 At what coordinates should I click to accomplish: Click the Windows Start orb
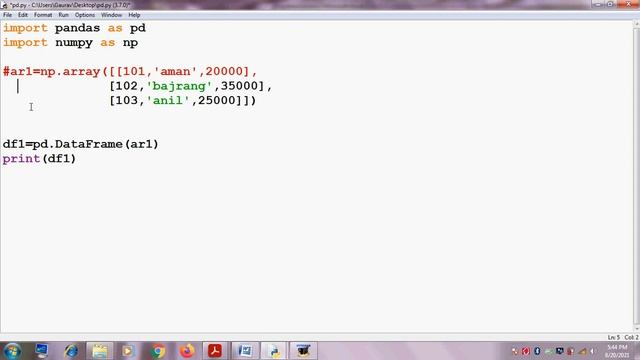tap(13, 351)
